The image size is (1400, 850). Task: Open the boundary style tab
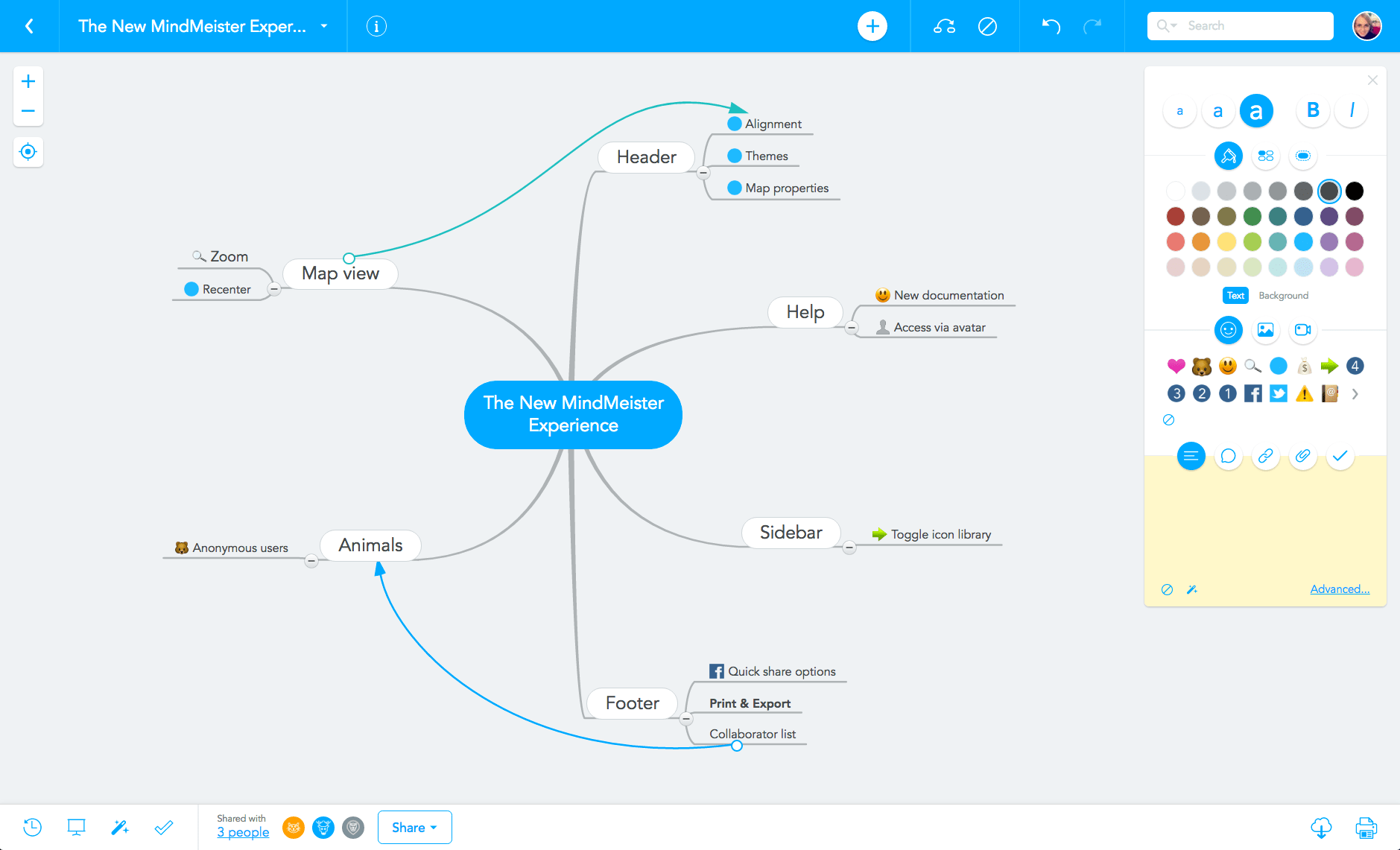point(1303,156)
